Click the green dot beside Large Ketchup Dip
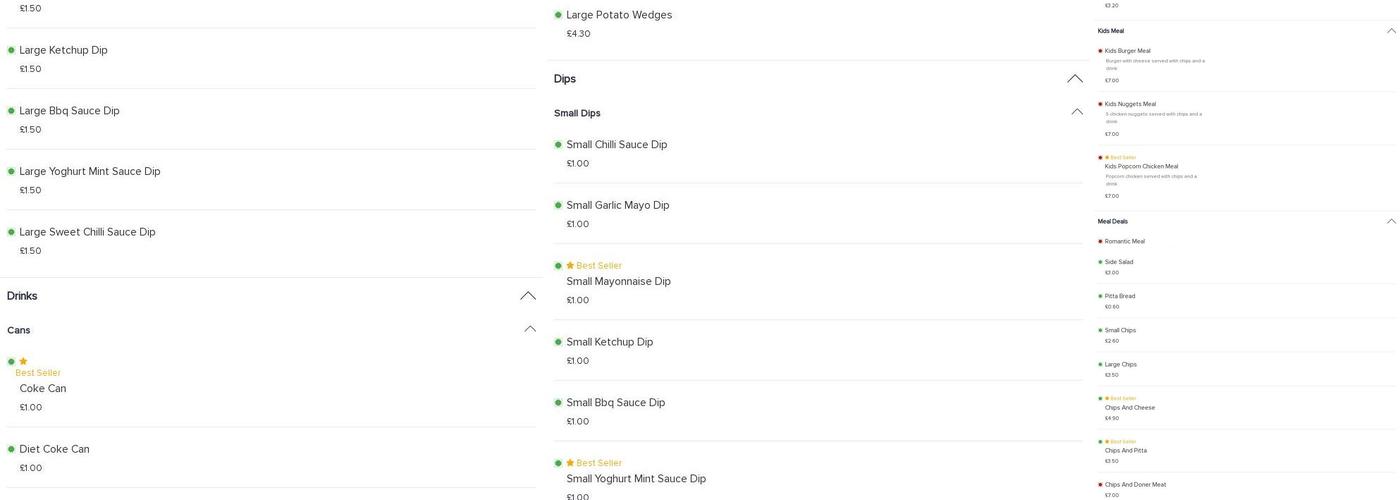The width and height of the screenshot is (1400, 500). tap(11, 50)
